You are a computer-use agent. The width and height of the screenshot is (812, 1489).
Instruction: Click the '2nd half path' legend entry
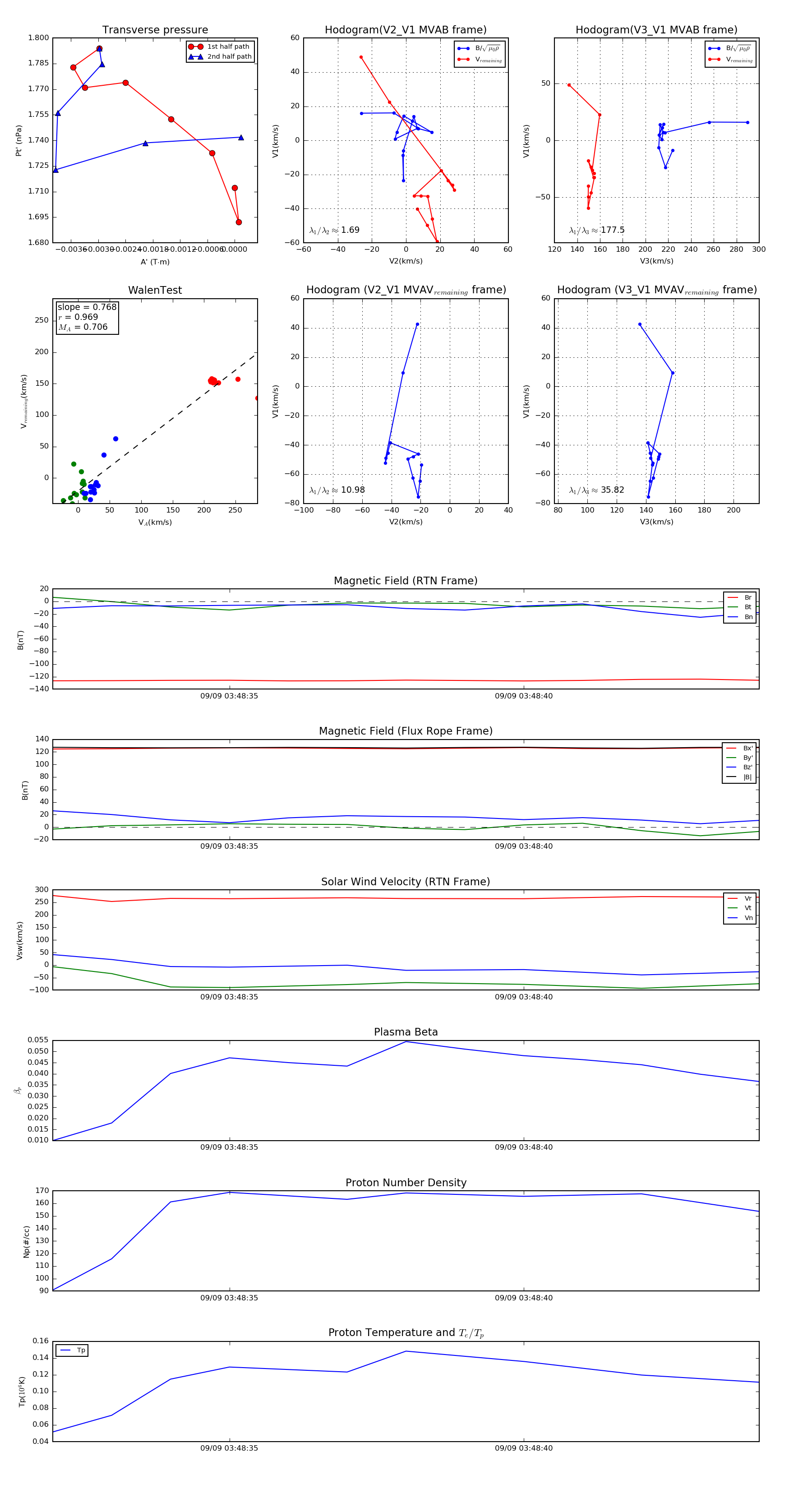point(220,57)
